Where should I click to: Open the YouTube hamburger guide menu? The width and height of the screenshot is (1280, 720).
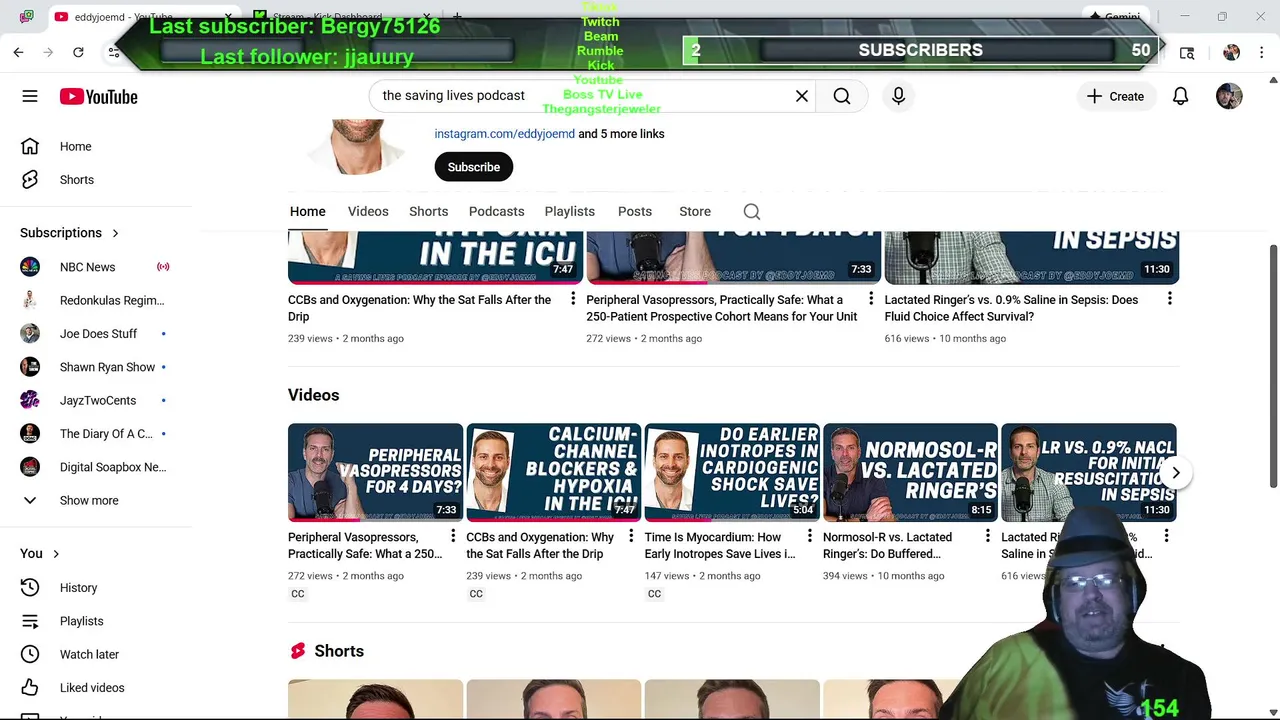pyautogui.click(x=30, y=96)
